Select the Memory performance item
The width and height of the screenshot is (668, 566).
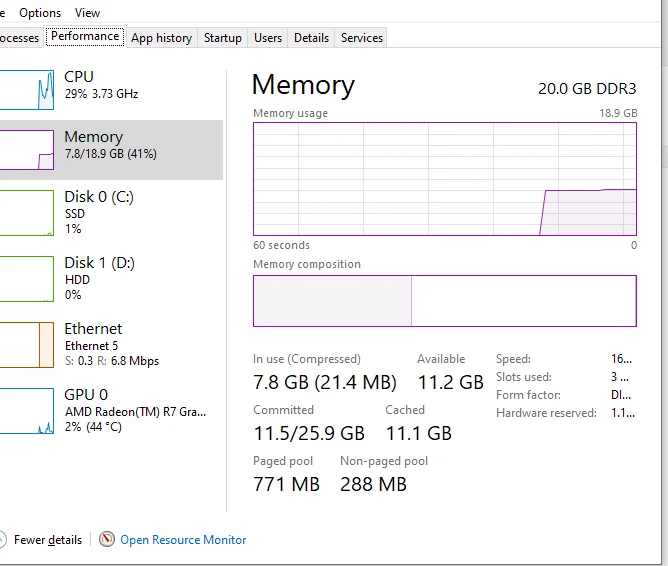click(110, 145)
